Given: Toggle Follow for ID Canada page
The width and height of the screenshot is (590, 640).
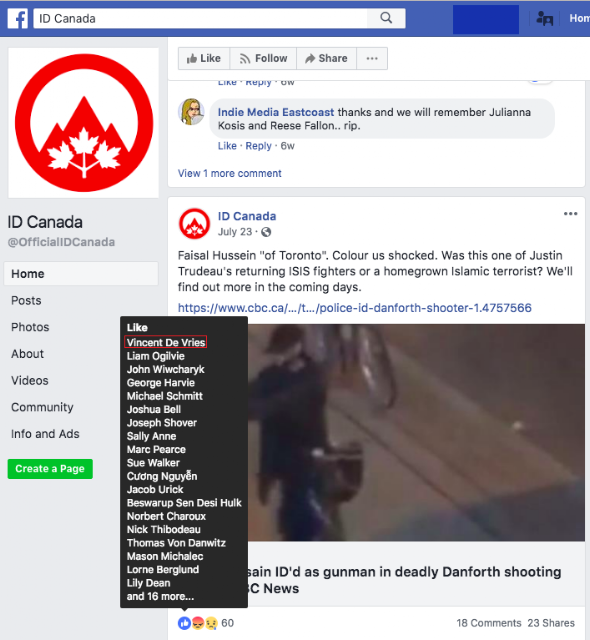Looking at the screenshot, I should click(x=263, y=58).
